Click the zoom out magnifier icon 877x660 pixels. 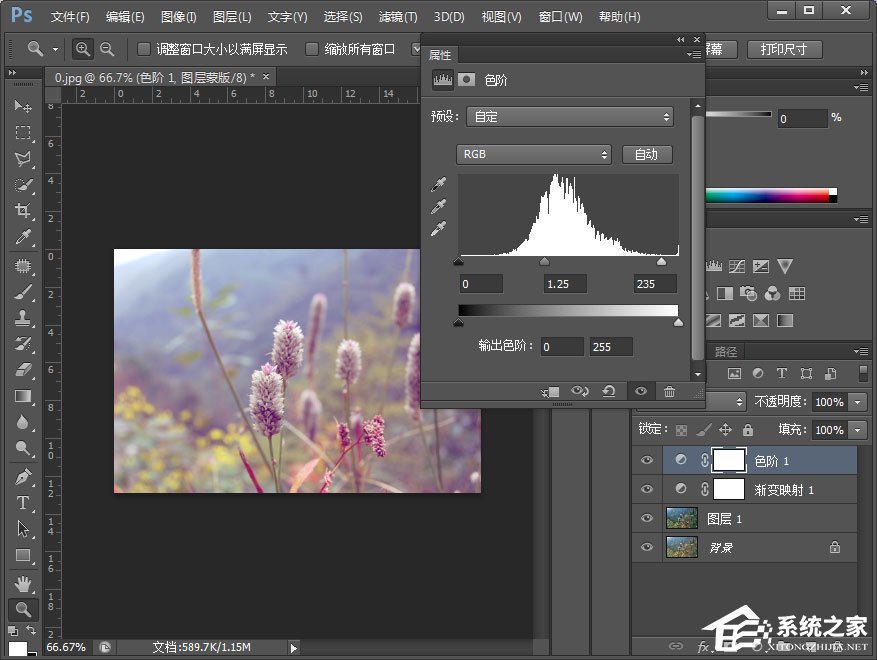(107, 49)
